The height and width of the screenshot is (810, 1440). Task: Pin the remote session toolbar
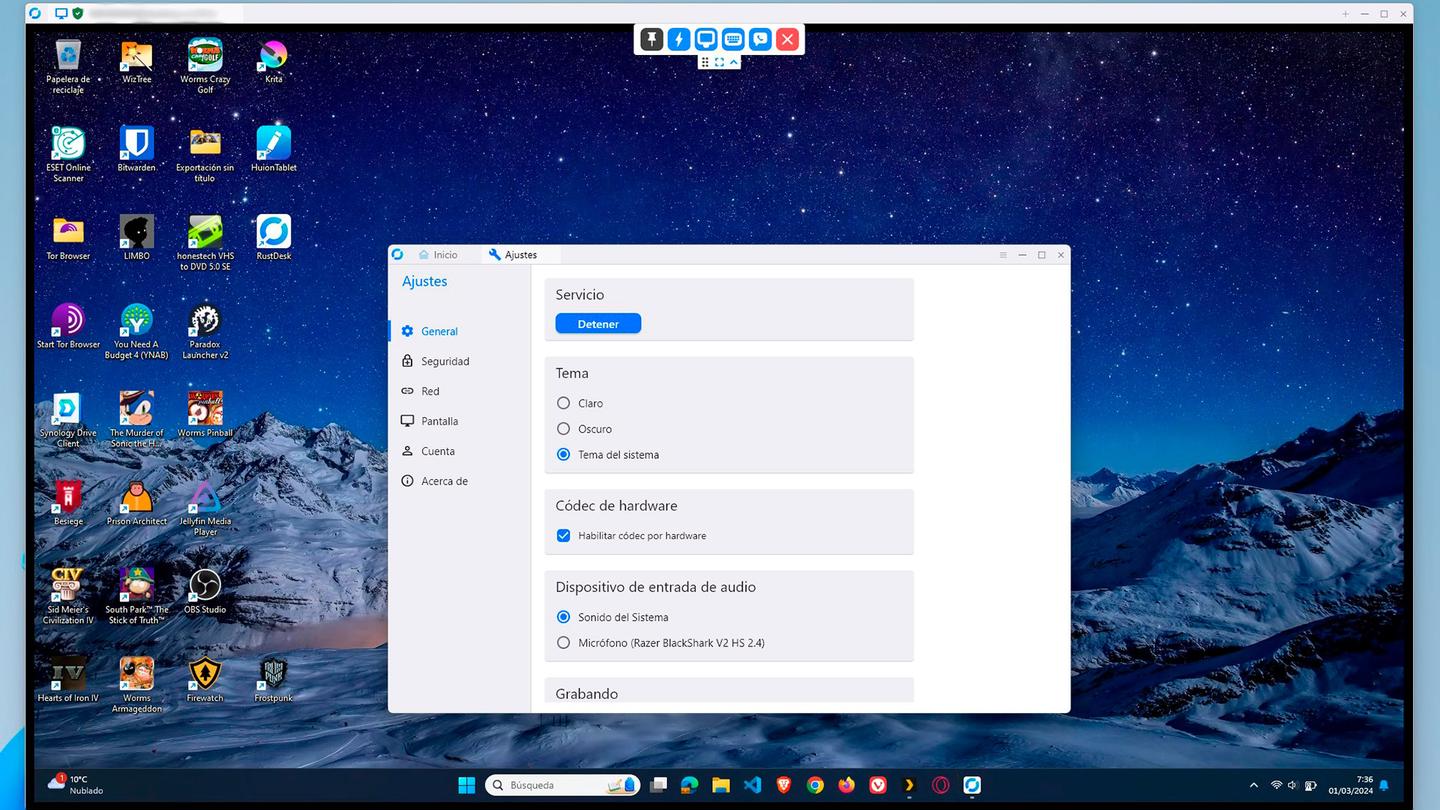point(651,40)
